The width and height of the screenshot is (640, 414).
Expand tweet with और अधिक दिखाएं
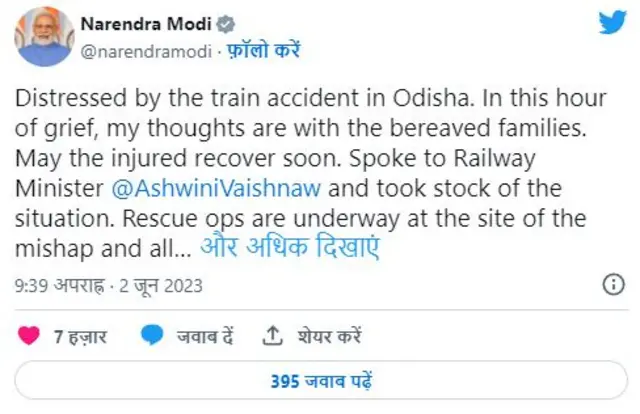pyautogui.click(x=291, y=246)
